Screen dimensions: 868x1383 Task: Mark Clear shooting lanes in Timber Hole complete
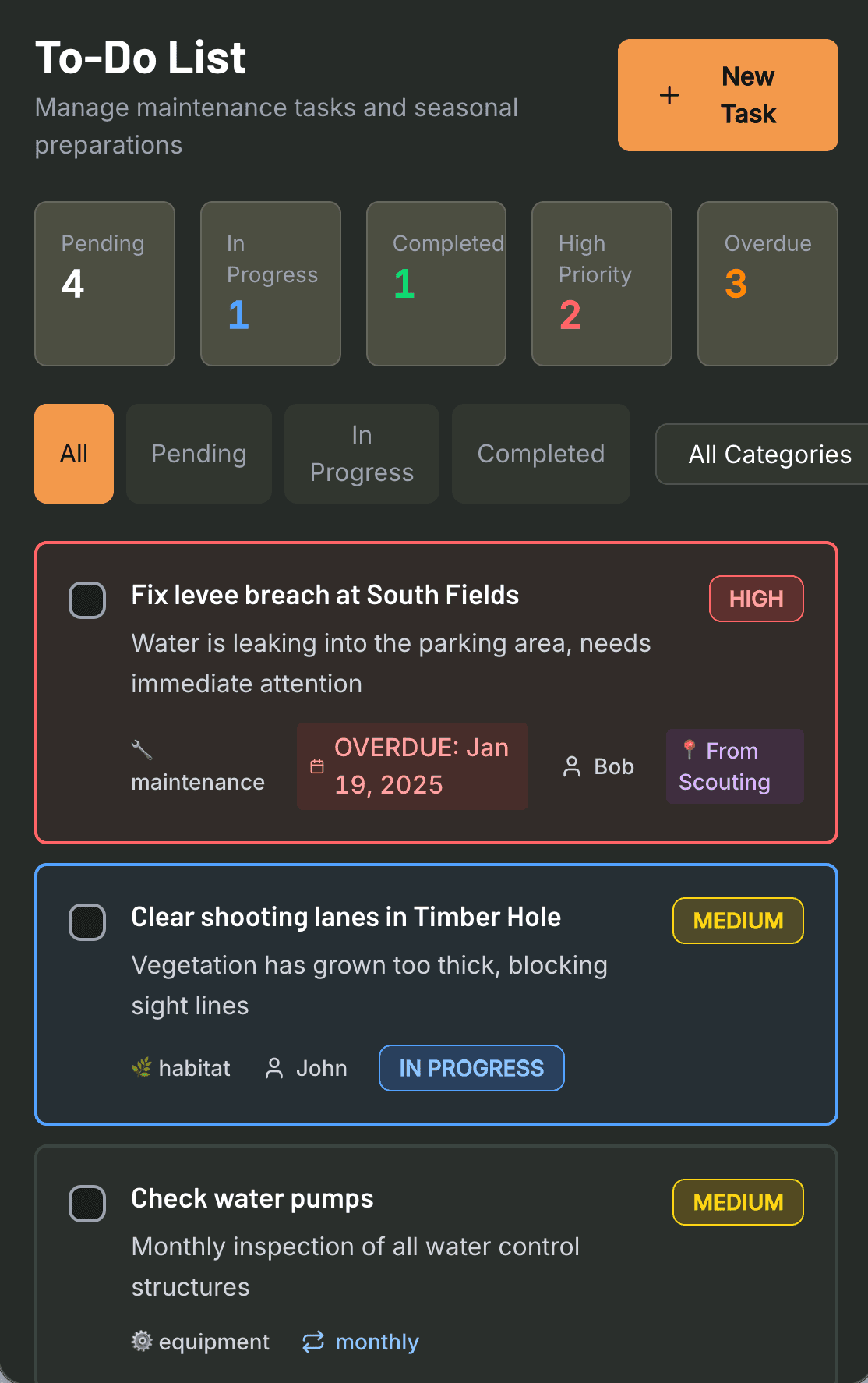point(86,922)
